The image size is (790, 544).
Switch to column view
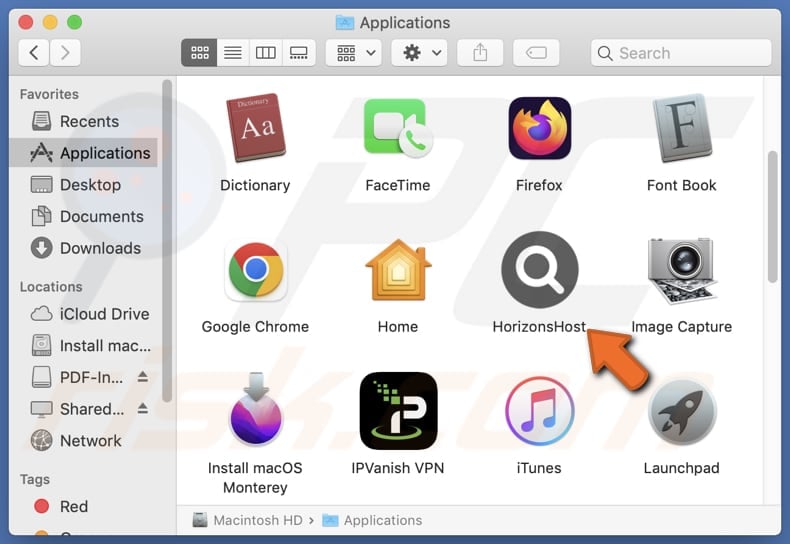(266, 52)
